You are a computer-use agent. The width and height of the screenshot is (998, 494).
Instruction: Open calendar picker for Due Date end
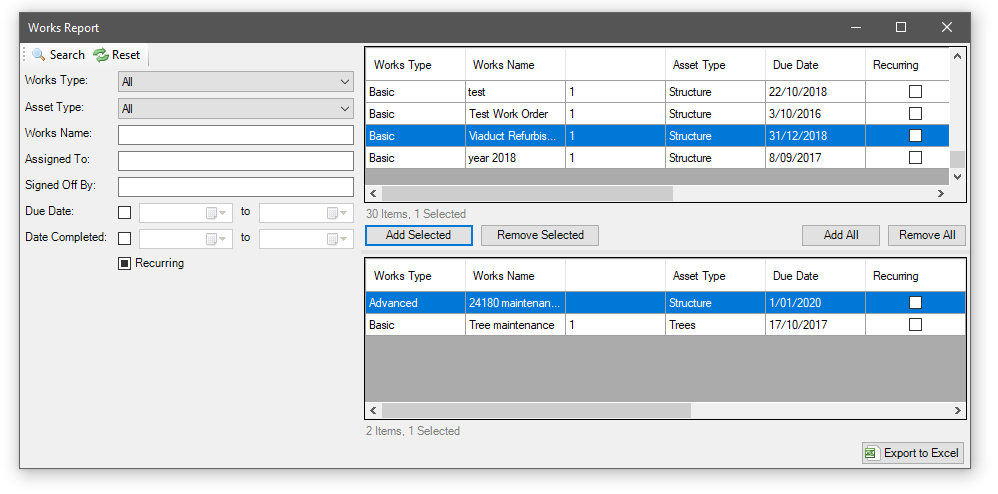pos(333,213)
